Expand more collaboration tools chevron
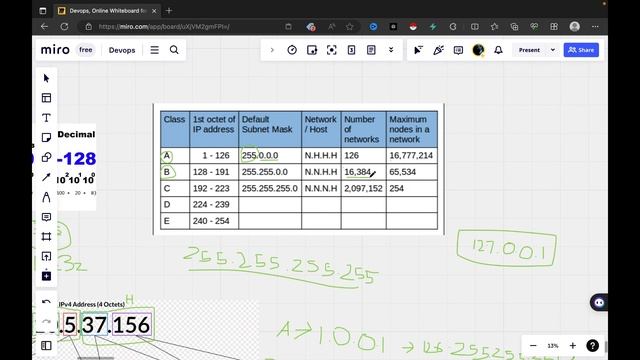This screenshot has height=360, width=640. point(391,50)
